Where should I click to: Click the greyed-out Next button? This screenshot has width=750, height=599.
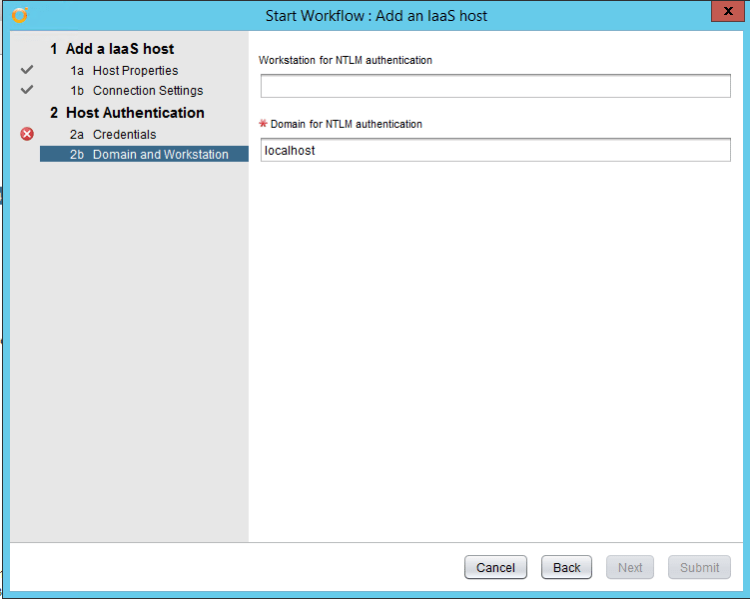click(630, 568)
